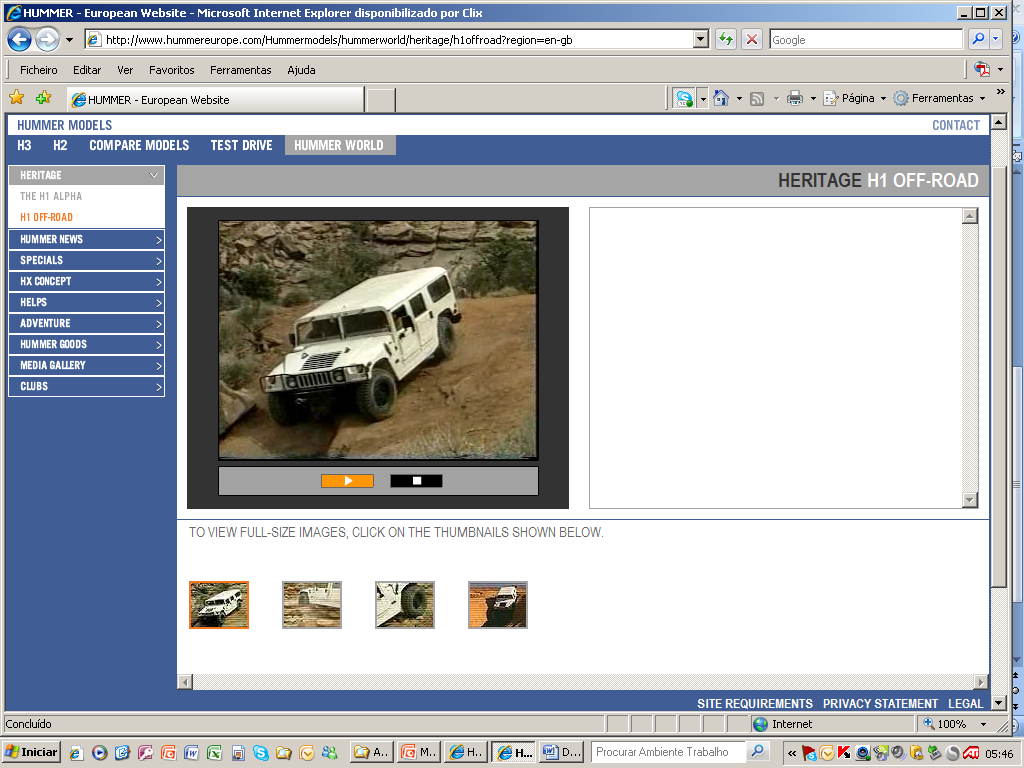This screenshot has height=768, width=1024.
Task: Open a new blank browser tab
Action: coord(381,100)
